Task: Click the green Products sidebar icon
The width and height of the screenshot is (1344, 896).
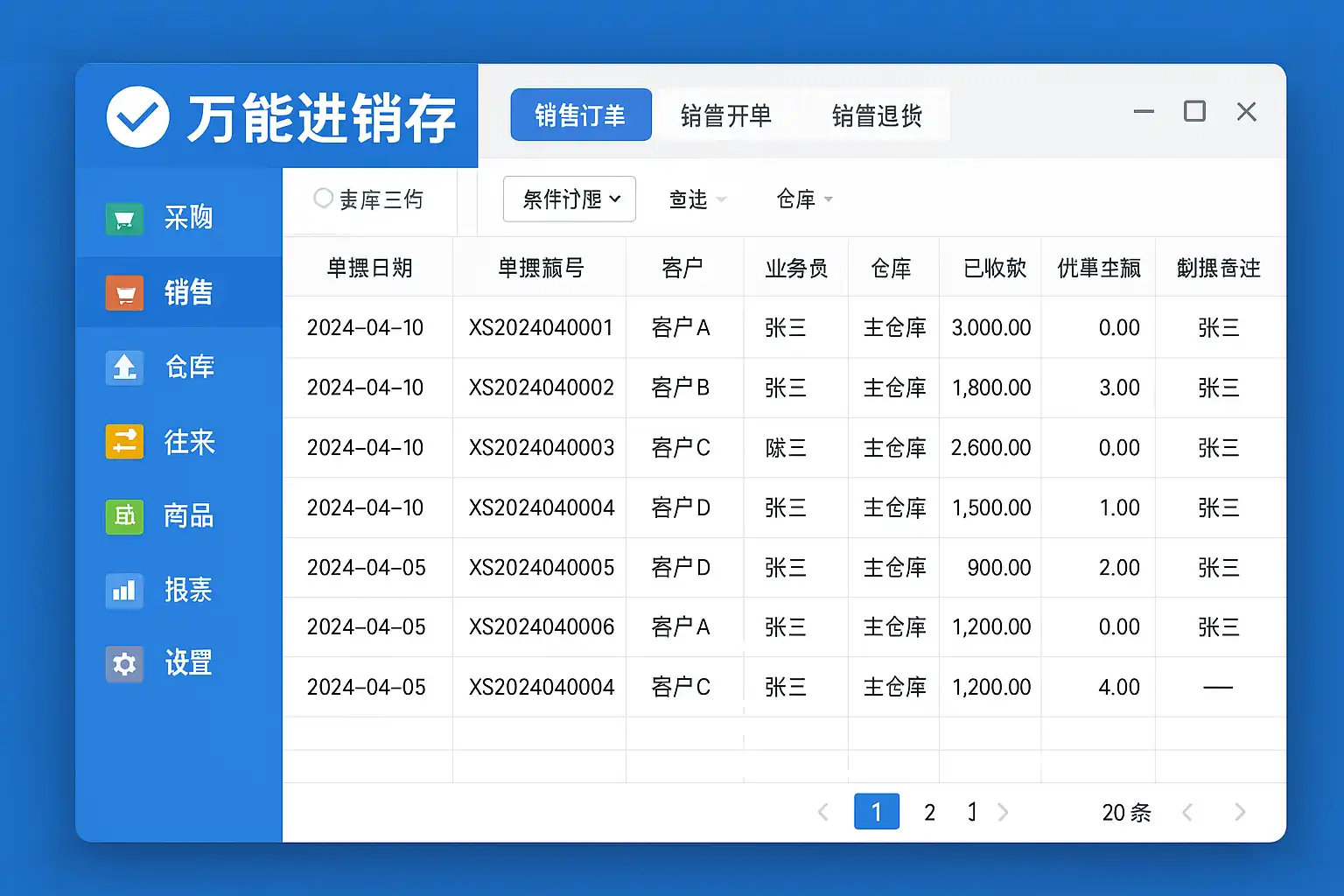Action: click(x=124, y=516)
